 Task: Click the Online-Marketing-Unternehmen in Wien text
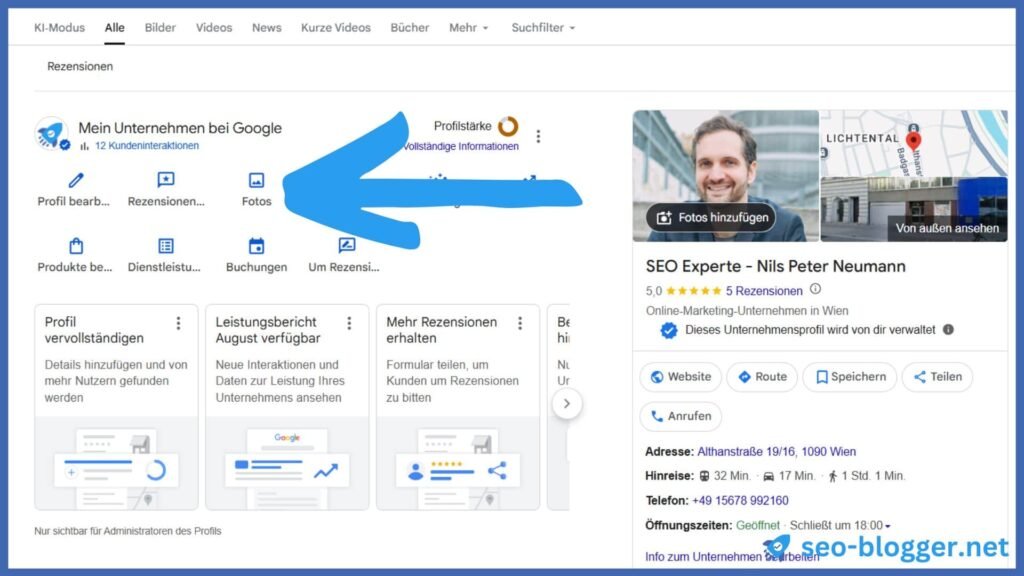click(747, 311)
